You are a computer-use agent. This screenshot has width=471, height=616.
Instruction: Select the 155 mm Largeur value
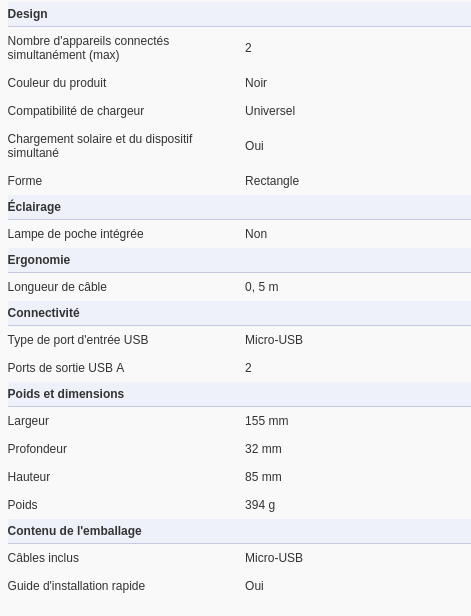(267, 421)
